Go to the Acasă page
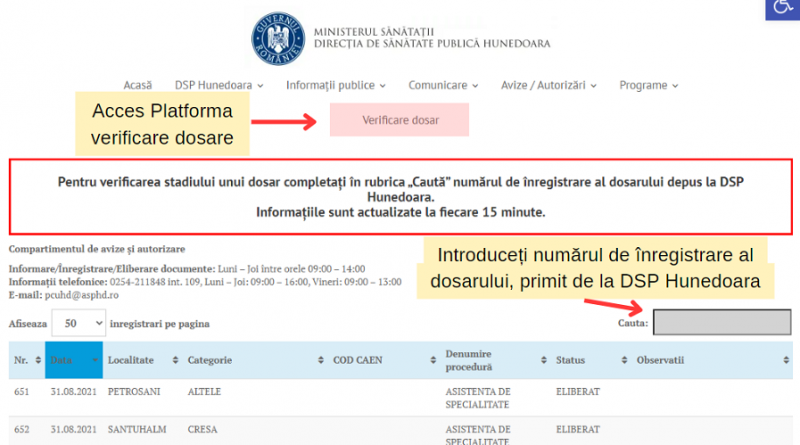 137,86
